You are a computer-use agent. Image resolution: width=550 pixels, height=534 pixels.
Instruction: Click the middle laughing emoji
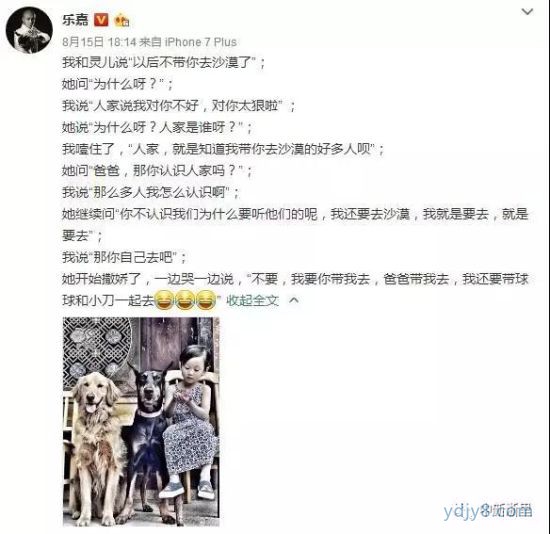pos(185,300)
